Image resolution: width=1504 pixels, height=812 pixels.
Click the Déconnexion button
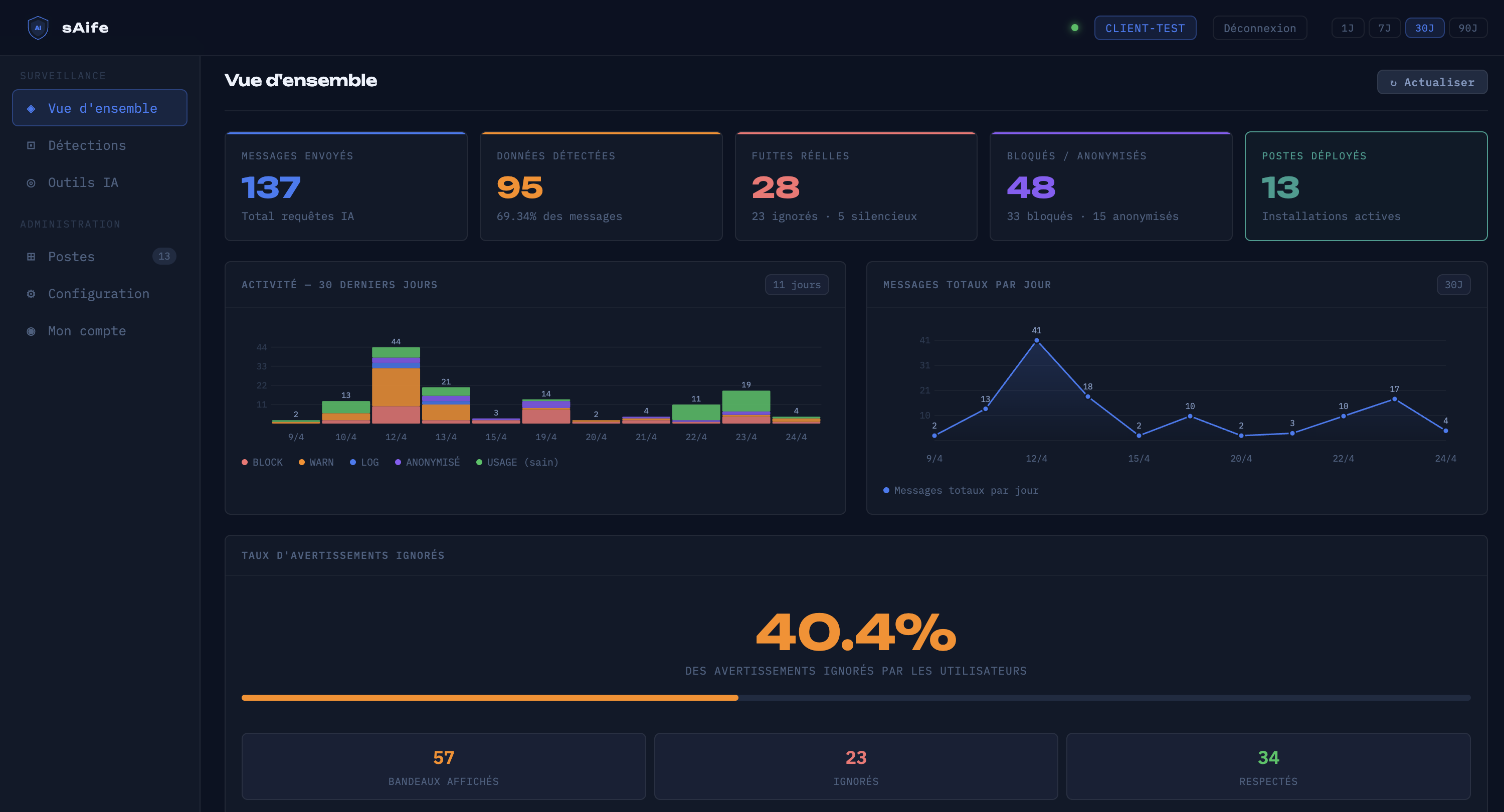click(1259, 28)
